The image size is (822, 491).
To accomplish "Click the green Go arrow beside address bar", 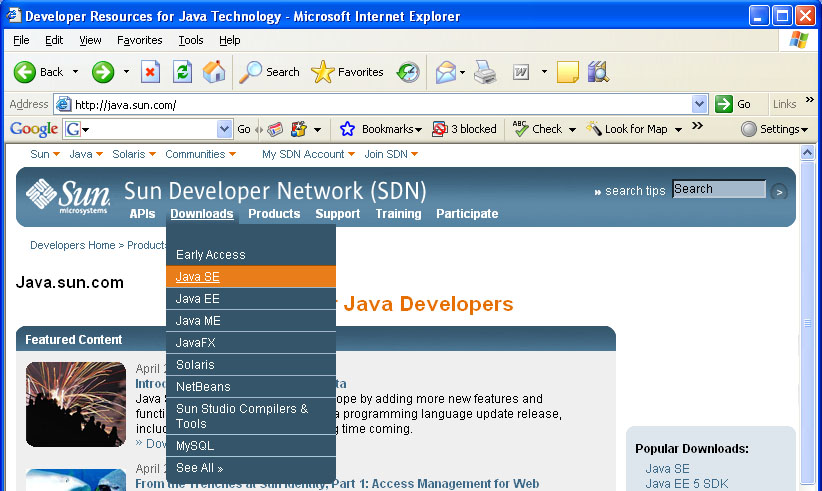I will pyautogui.click(x=724, y=104).
